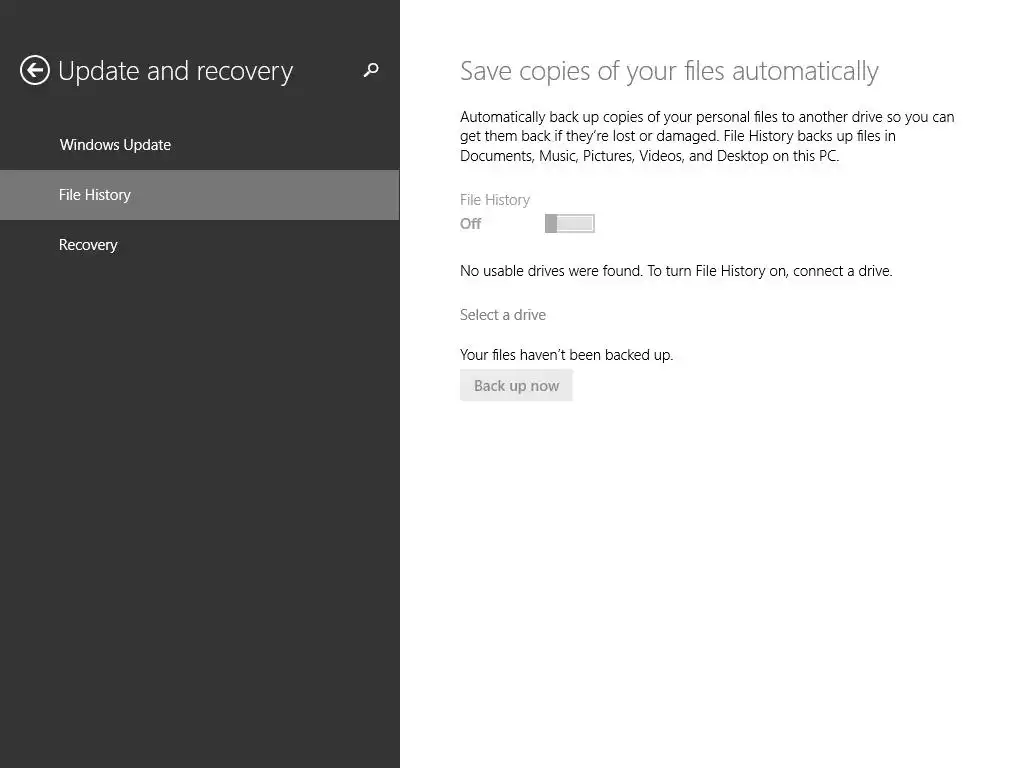The height and width of the screenshot is (768, 1024).
Task: Click the back arrow icon
Action: 35,70
